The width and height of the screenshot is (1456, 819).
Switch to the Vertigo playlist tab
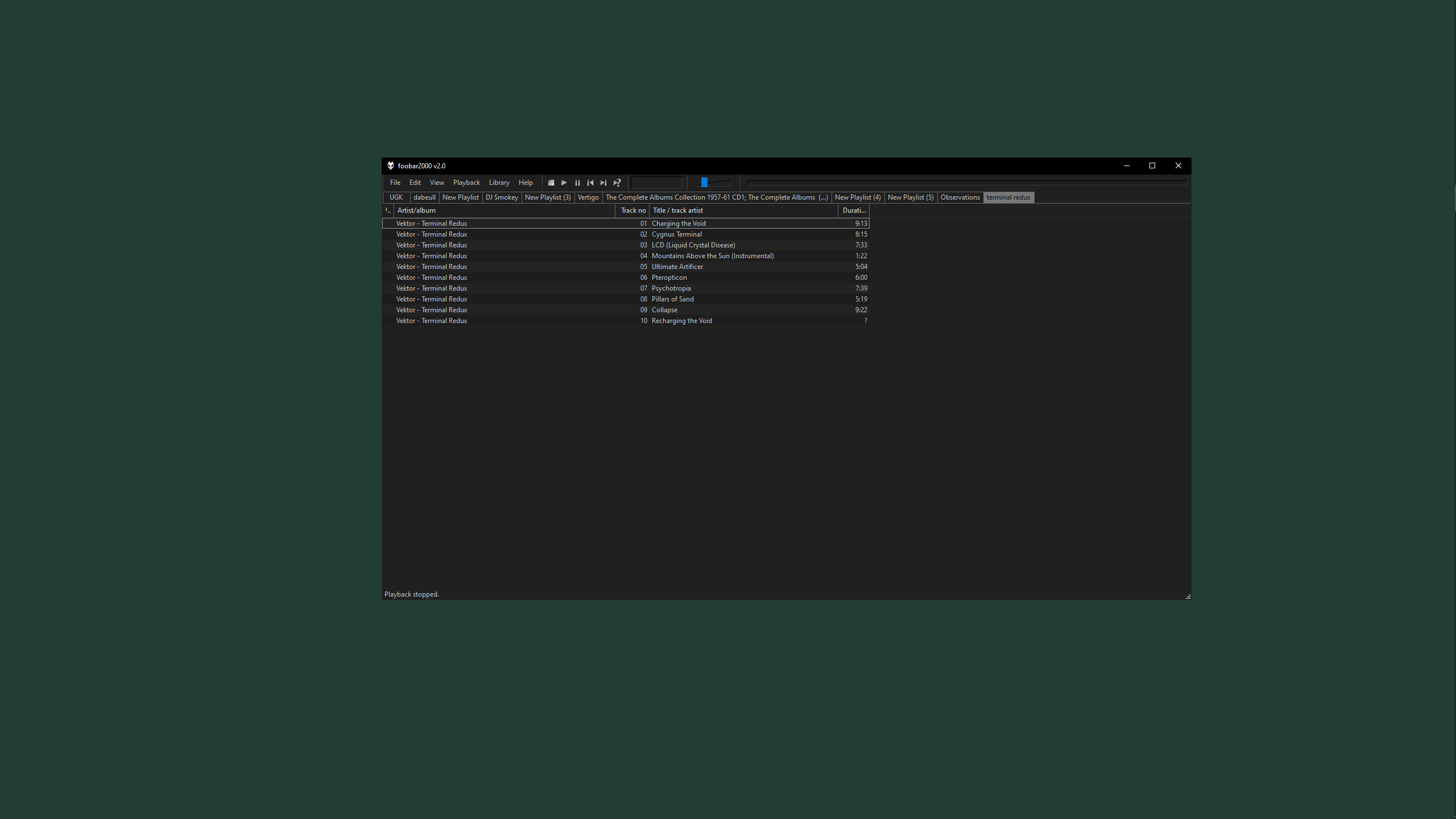coord(588,197)
